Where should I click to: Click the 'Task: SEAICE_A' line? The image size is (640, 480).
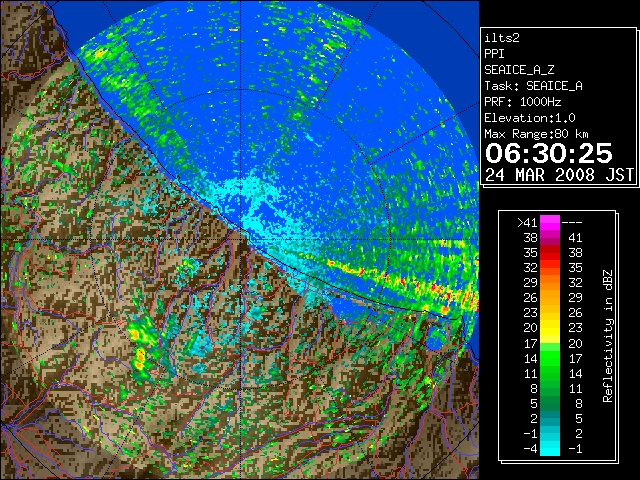click(x=533, y=86)
